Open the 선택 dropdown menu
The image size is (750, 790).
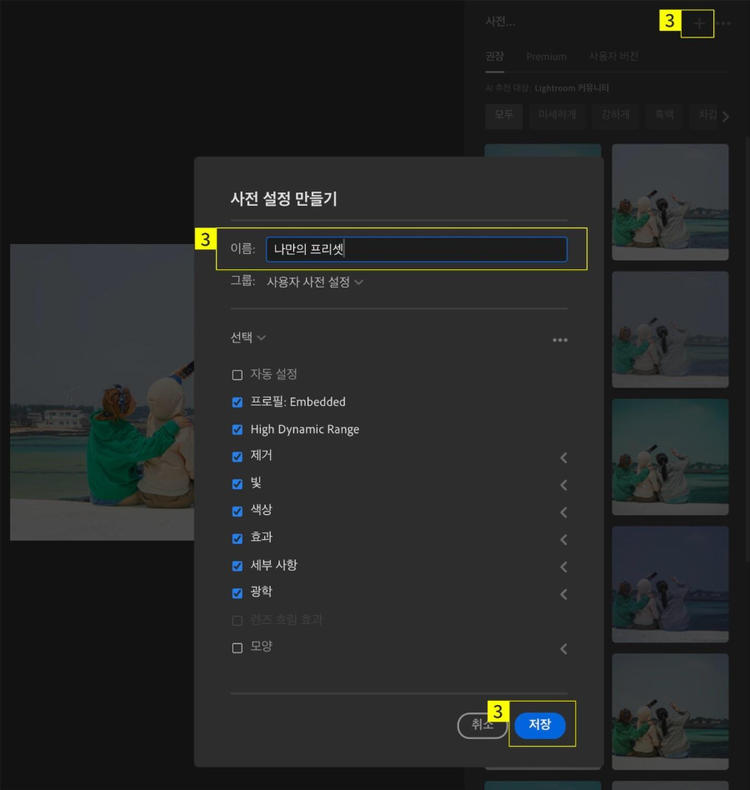click(248, 337)
